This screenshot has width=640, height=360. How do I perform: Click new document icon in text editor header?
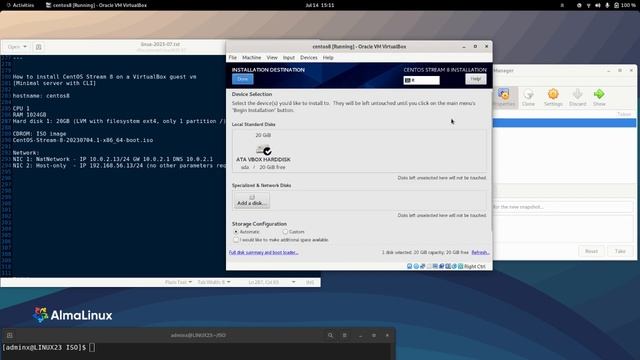tap(38, 47)
